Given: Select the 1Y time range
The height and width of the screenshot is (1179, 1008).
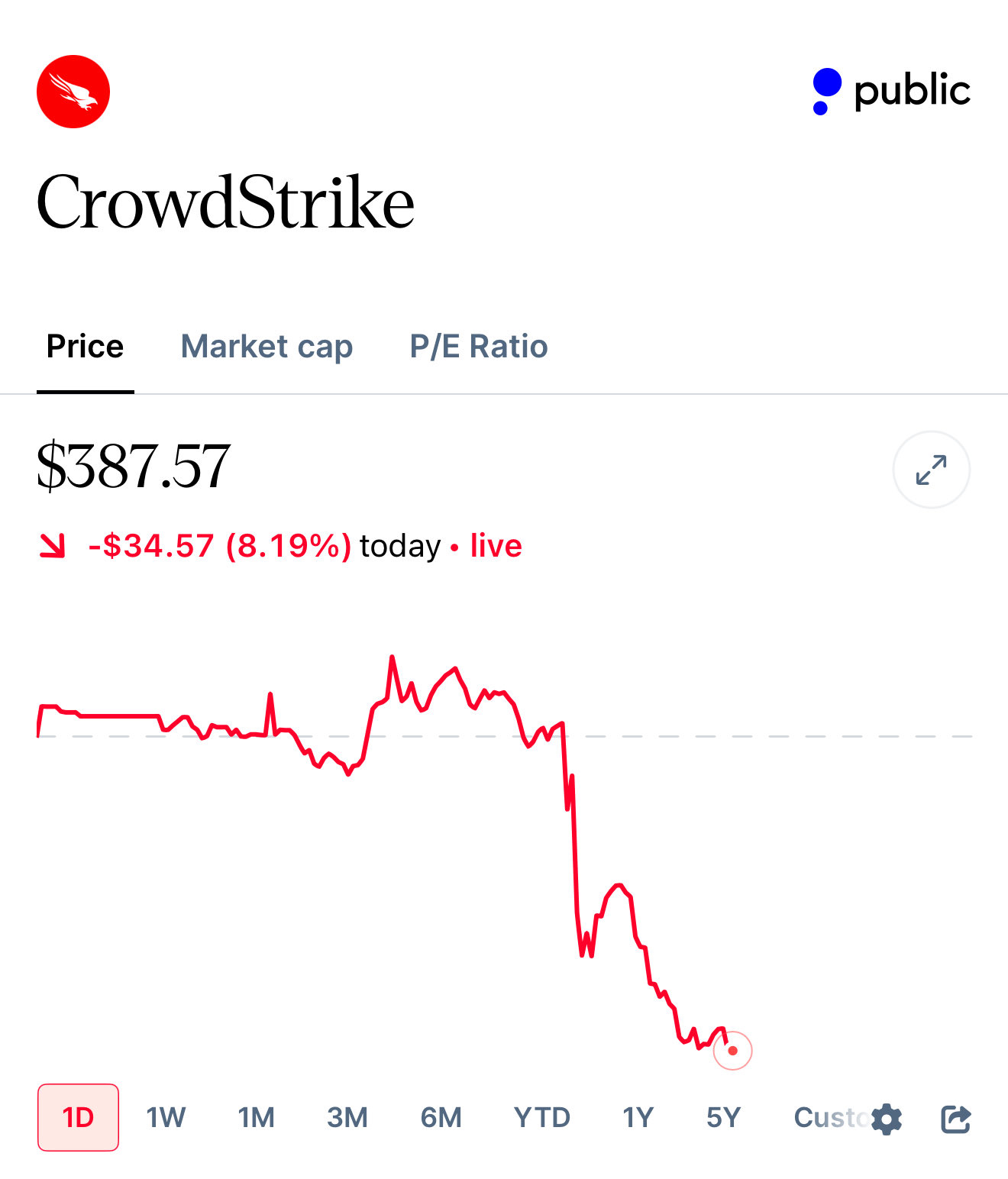Looking at the screenshot, I should coord(638,1118).
